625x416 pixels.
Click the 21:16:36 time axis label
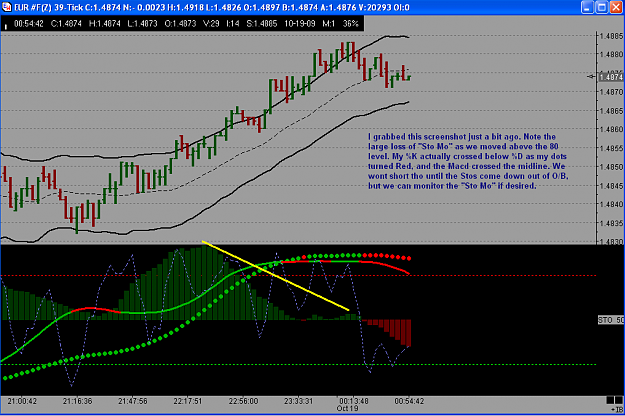(77, 401)
